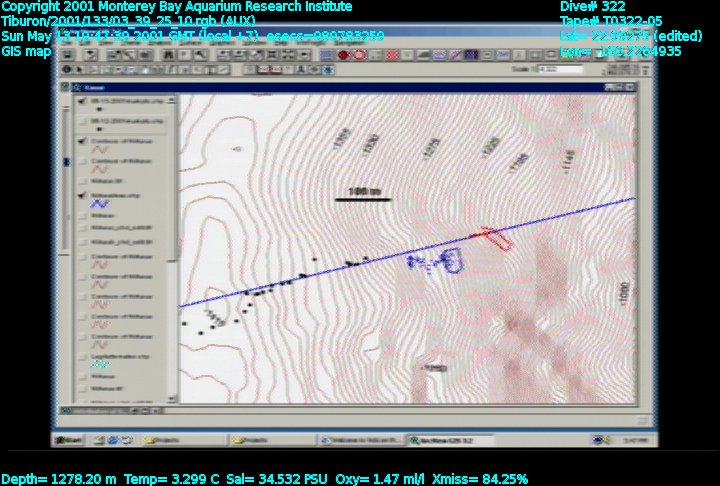This screenshot has height=486, width=720.
Task: Select the Identify tool in the tools row
Action: [x=68, y=70]
